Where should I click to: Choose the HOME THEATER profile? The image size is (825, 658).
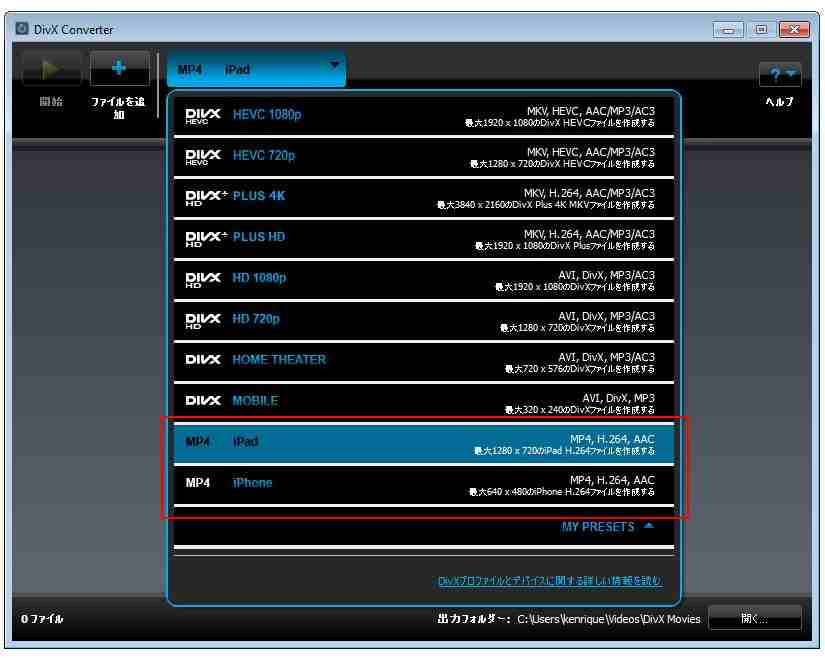[424, 362]
